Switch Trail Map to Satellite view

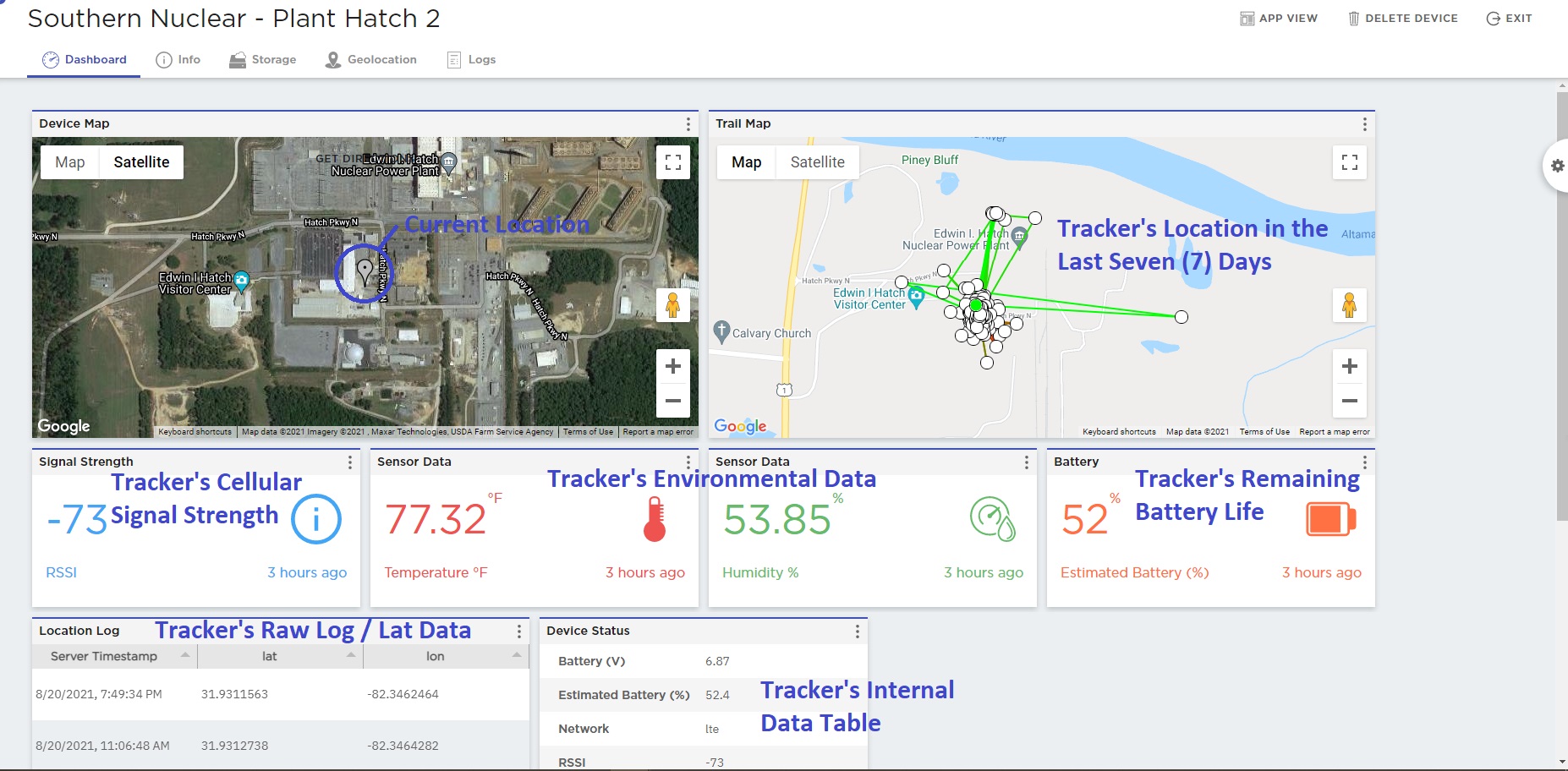tap(817, 162)
